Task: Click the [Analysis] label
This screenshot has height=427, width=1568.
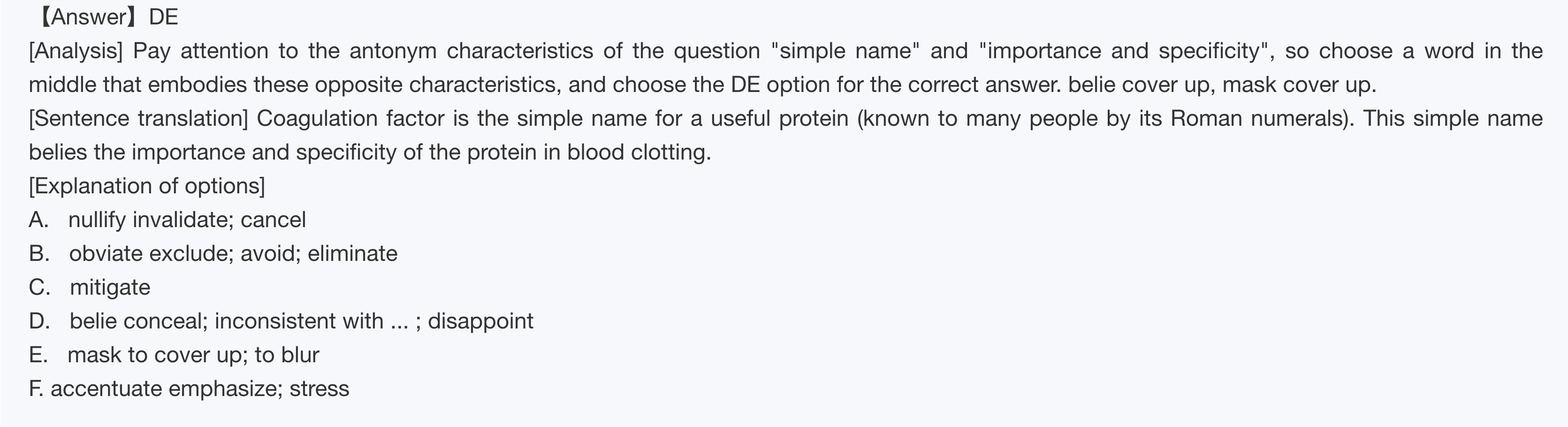Action: [76, 51]
